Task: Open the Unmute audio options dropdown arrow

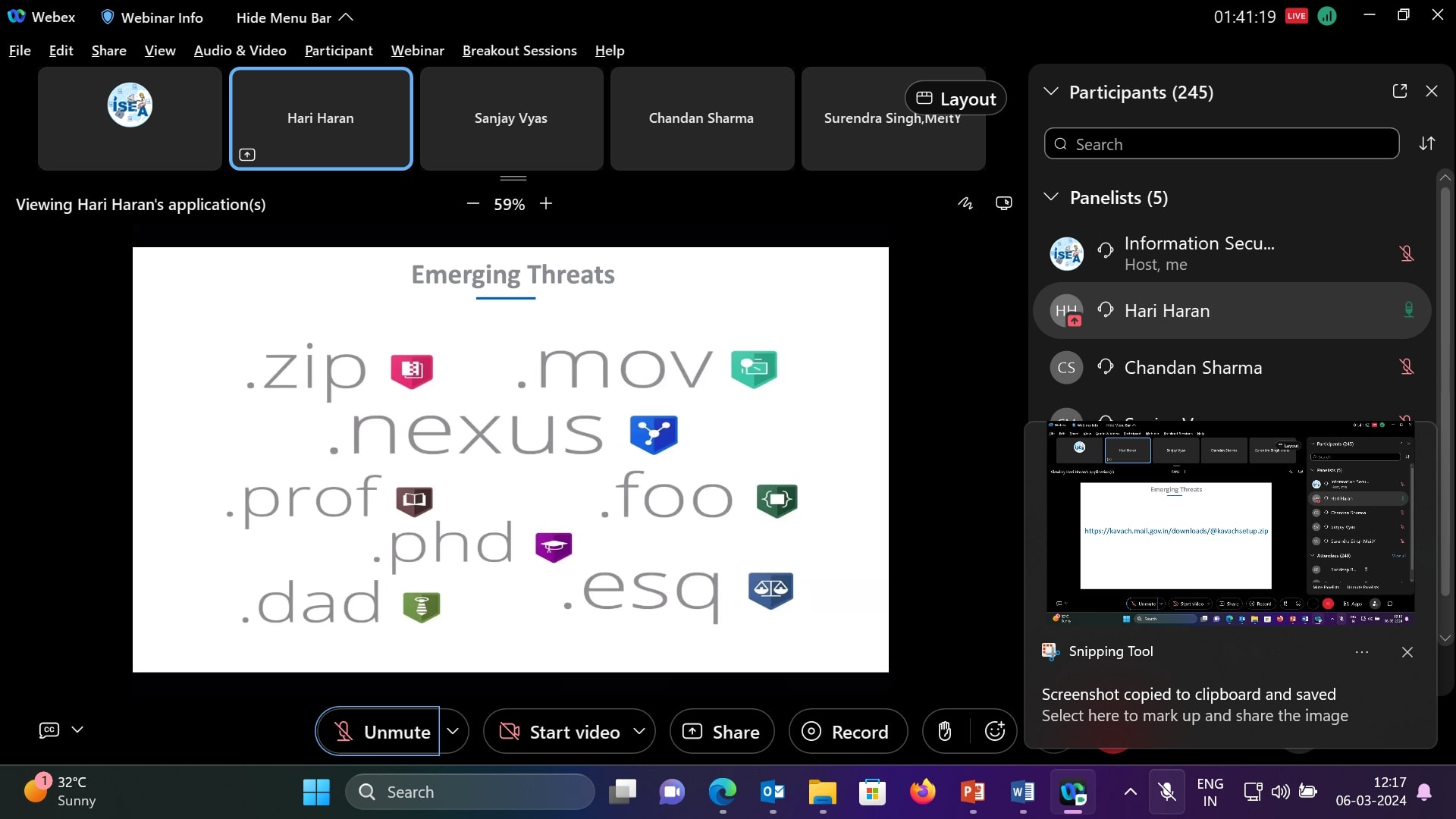Action: coord(453,731)
